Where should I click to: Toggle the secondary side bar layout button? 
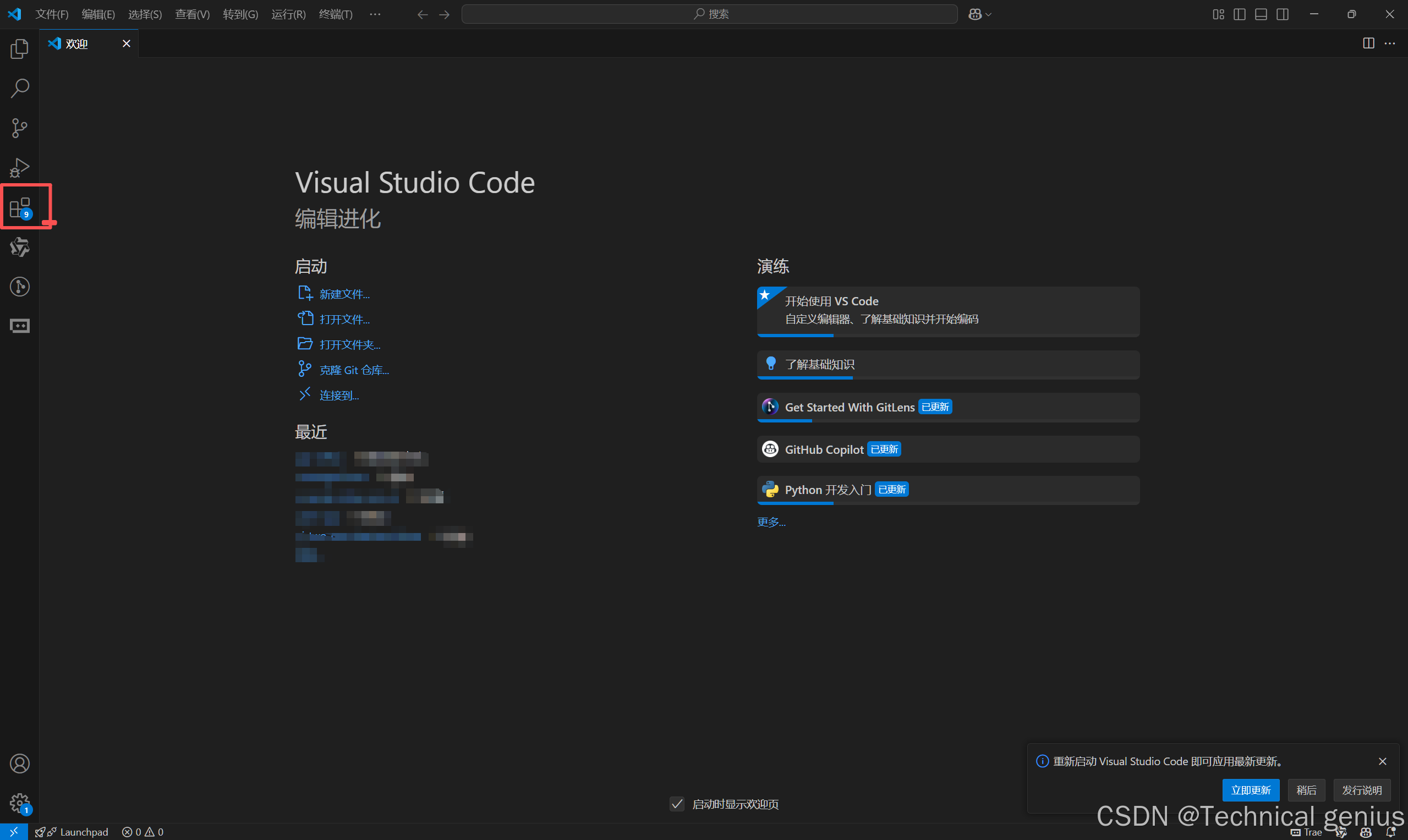point(1283,14)
